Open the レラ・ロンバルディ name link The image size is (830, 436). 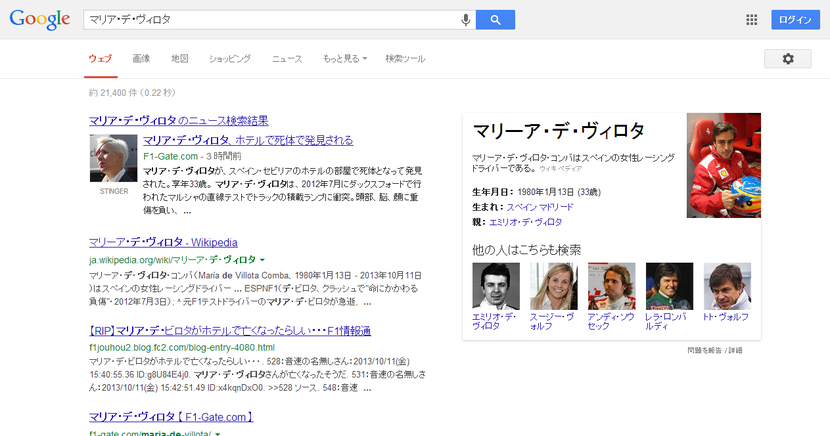(666, 322)
